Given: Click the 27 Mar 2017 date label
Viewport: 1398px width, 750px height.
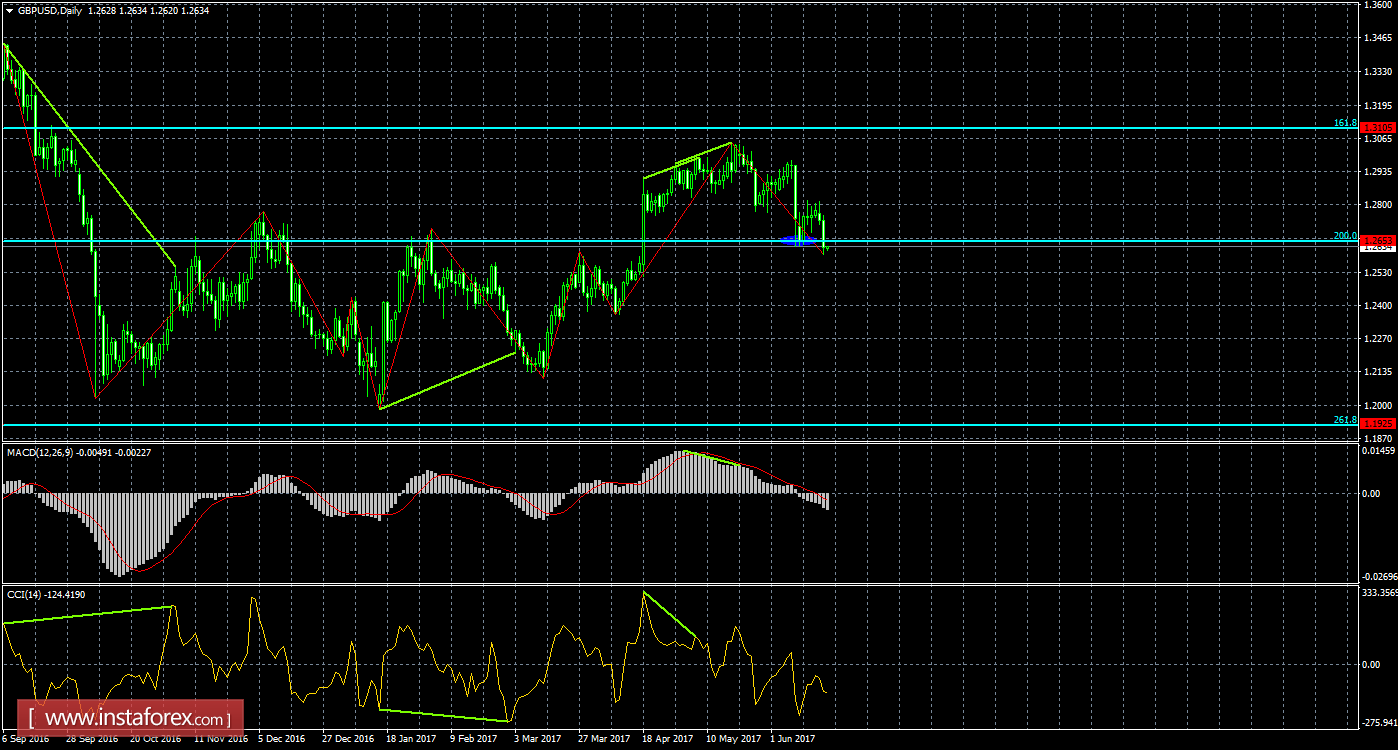Looking at the screenshot, I should tap(604, 739).
